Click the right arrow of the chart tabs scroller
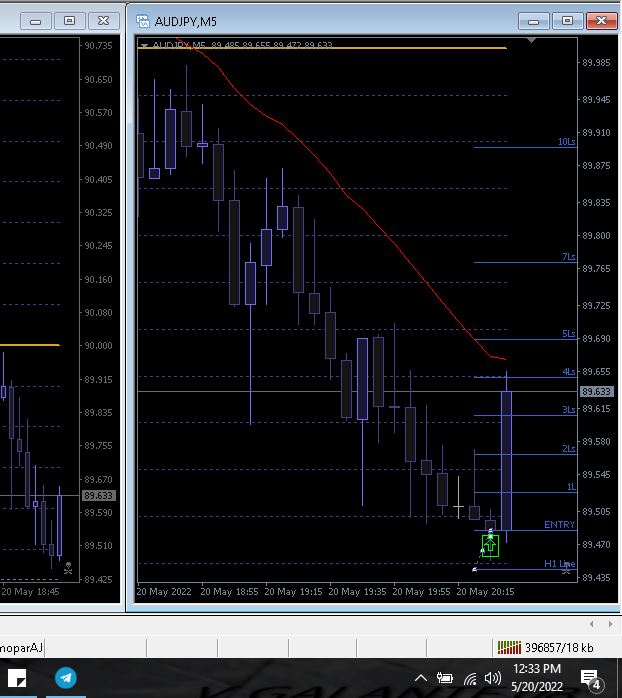 610,624
